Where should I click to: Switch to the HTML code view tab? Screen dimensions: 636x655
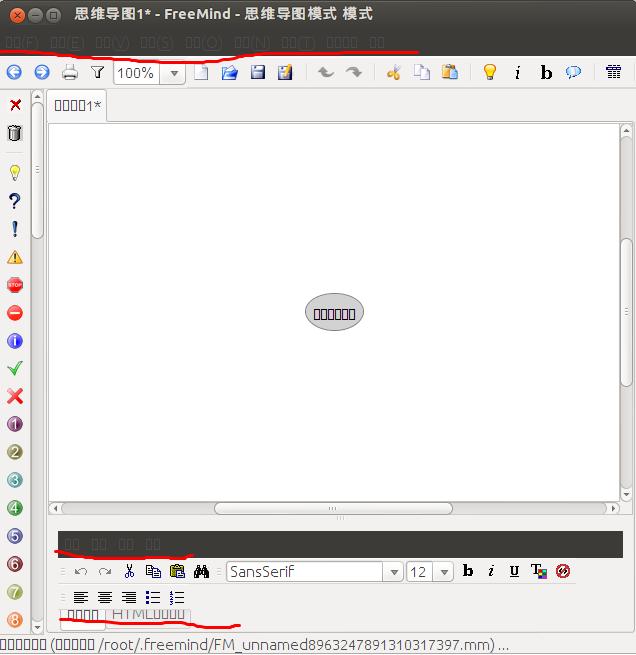click(148, 614)
